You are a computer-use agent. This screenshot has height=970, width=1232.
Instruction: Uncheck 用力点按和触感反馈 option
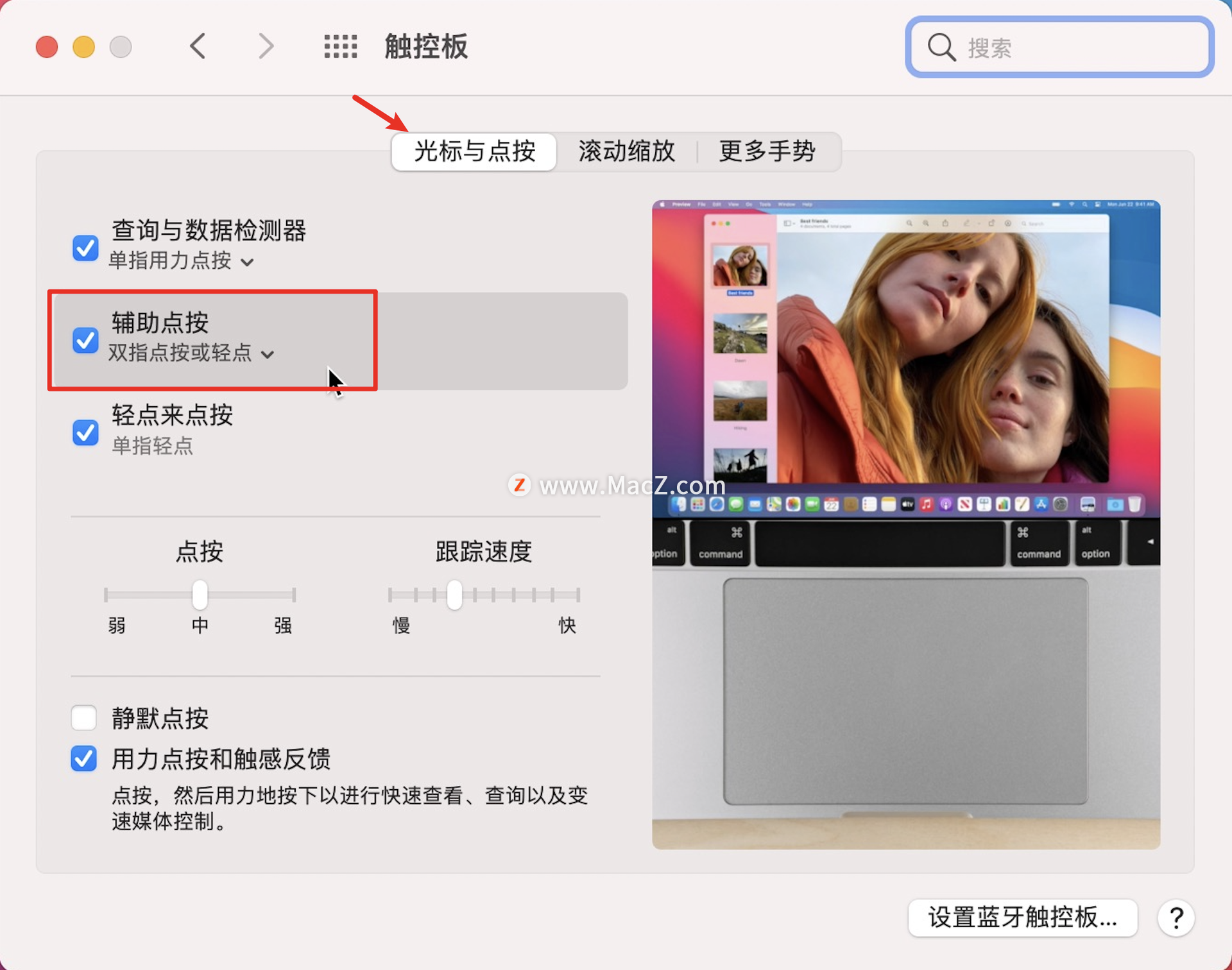tap(84, 759)
